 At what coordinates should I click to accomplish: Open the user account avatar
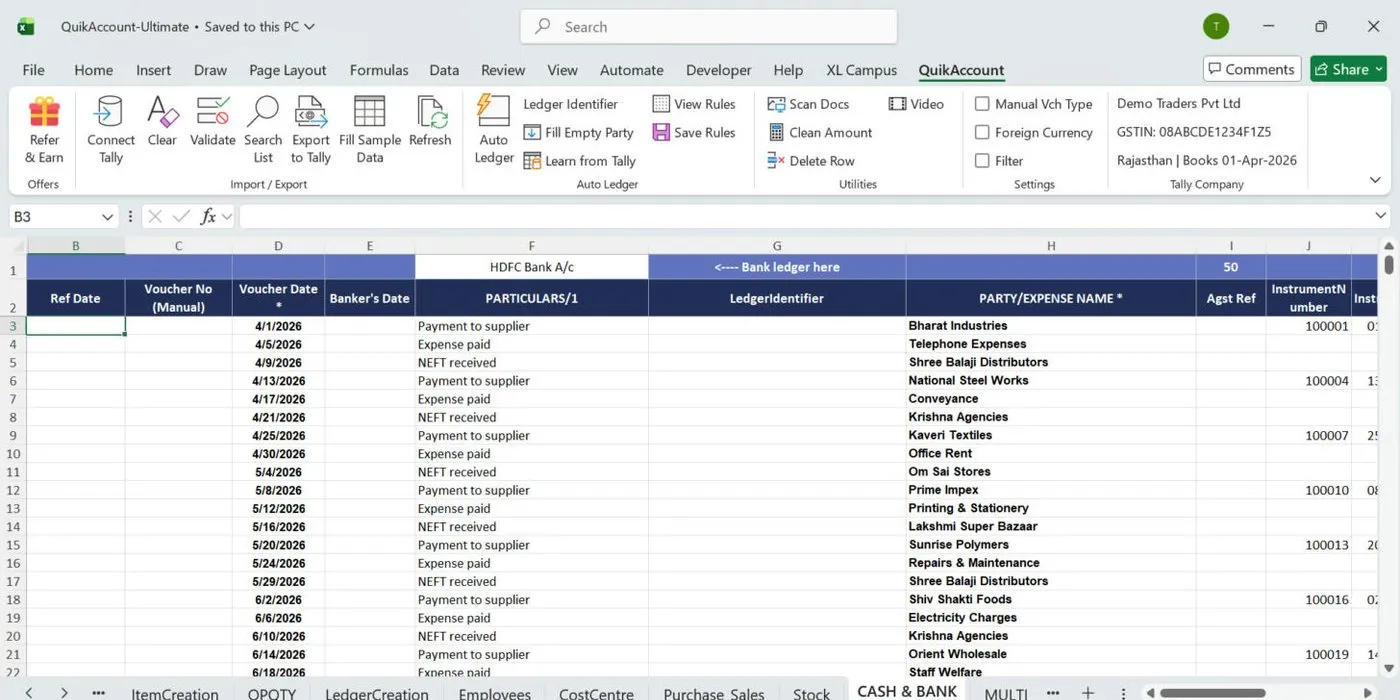(1216, 27)
